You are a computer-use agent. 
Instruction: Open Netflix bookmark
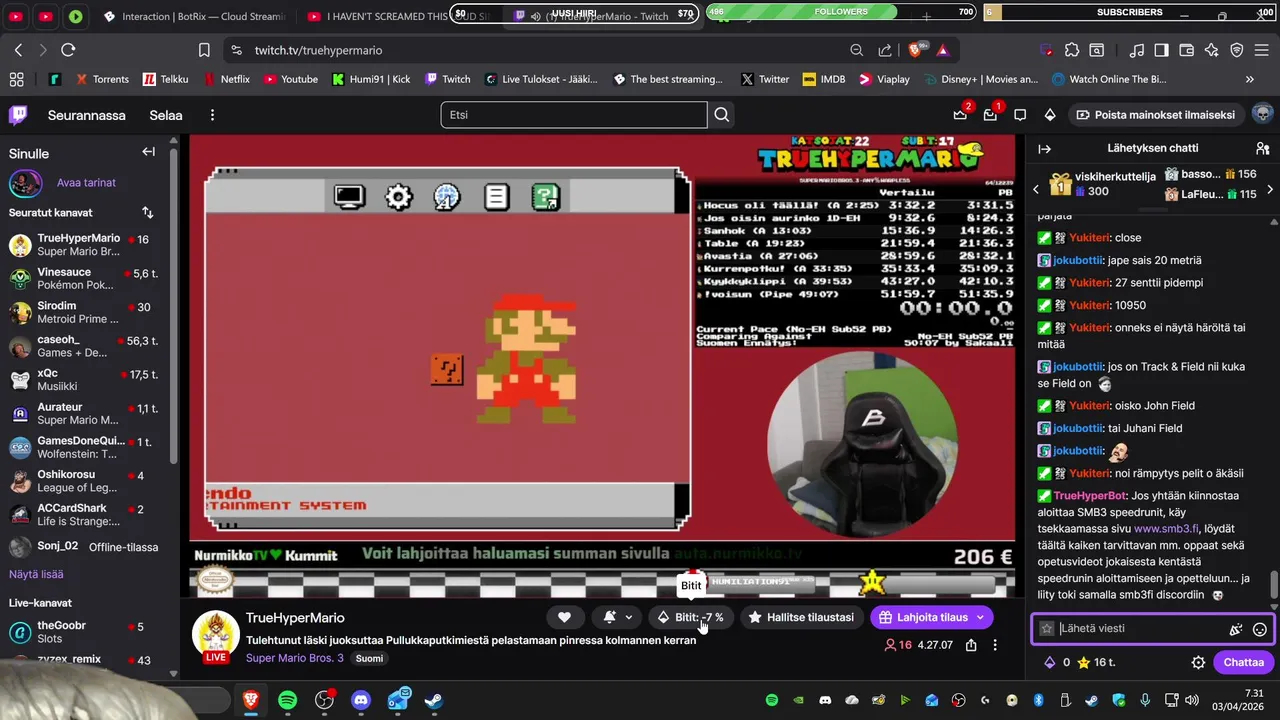(227, 79)
